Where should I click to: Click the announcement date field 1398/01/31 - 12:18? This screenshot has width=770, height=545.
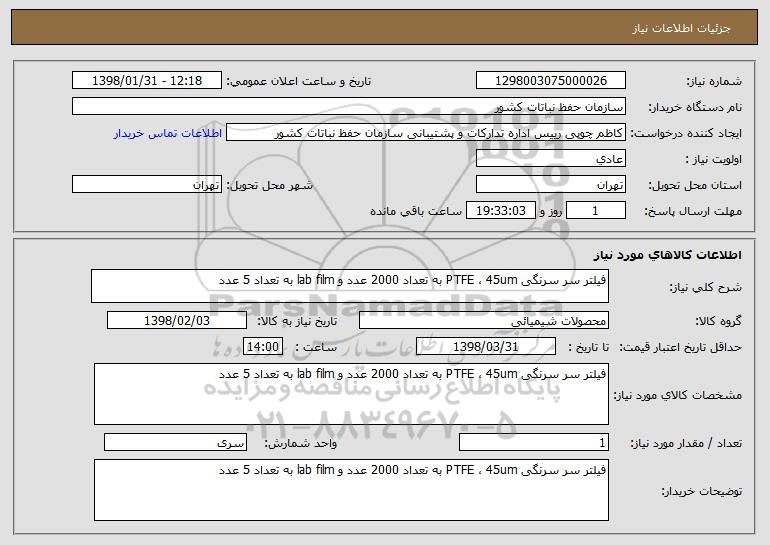pos(147,81)
